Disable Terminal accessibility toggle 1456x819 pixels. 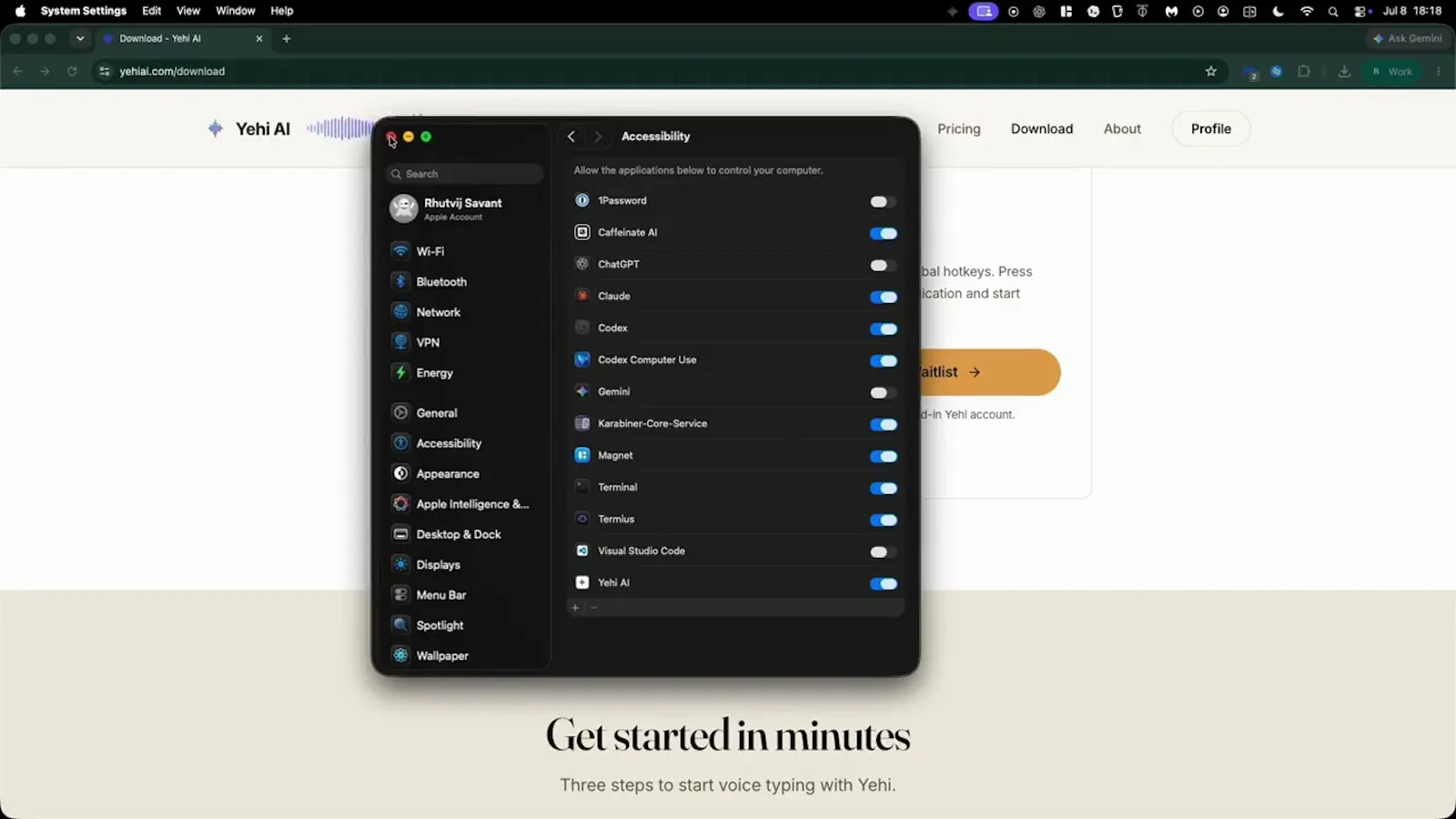point(883,488)
